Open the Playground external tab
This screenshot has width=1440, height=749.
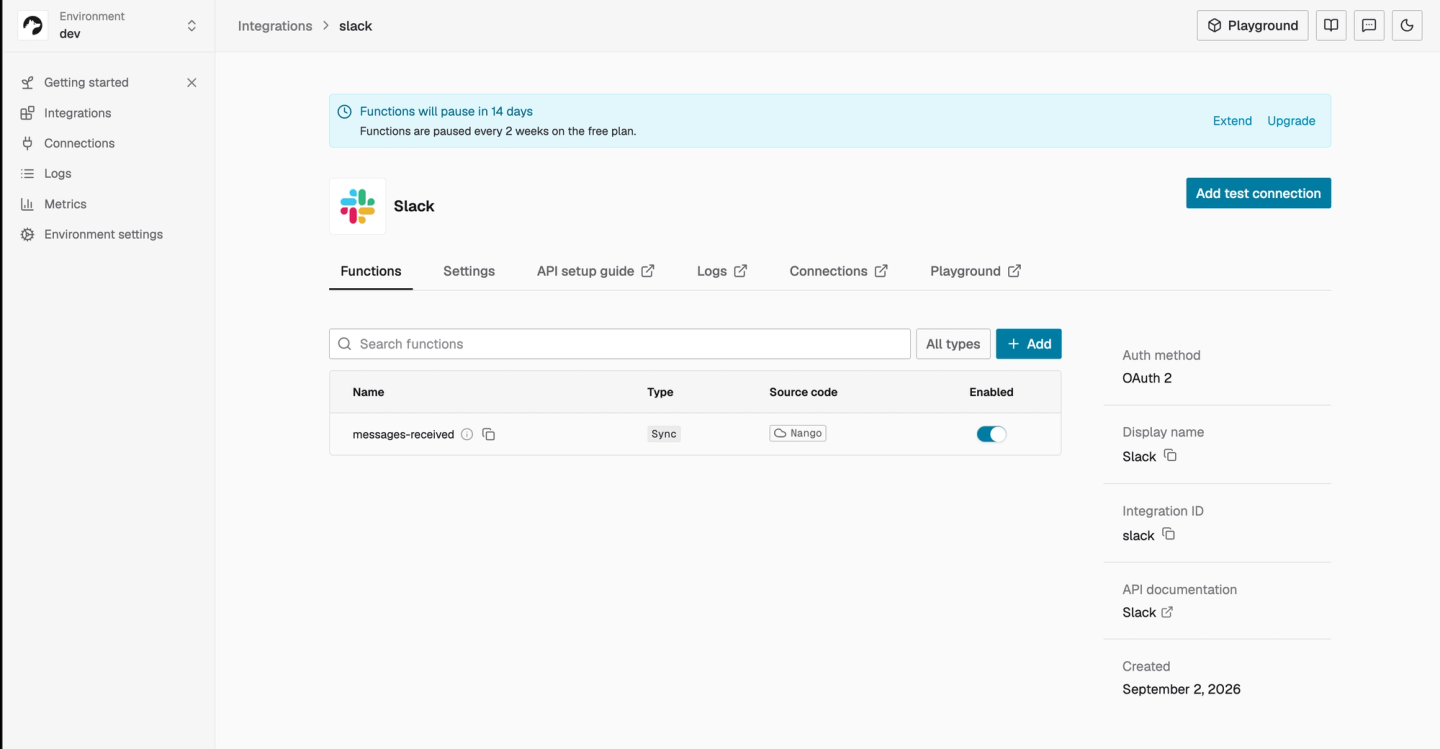[975, 271]
